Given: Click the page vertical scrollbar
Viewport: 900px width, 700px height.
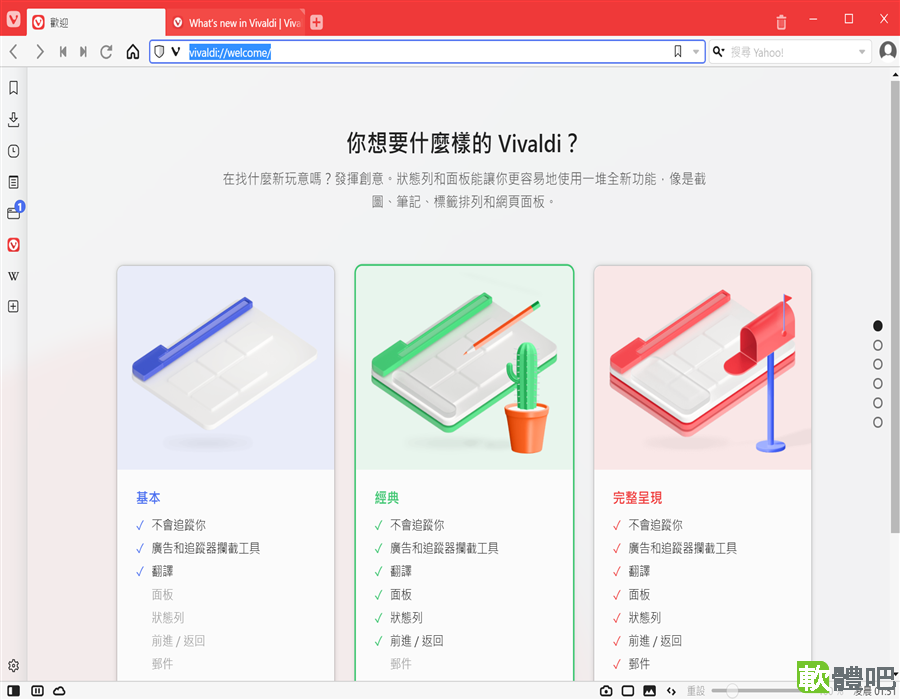Looking at the screenshot, I should (x=895, y=307).
